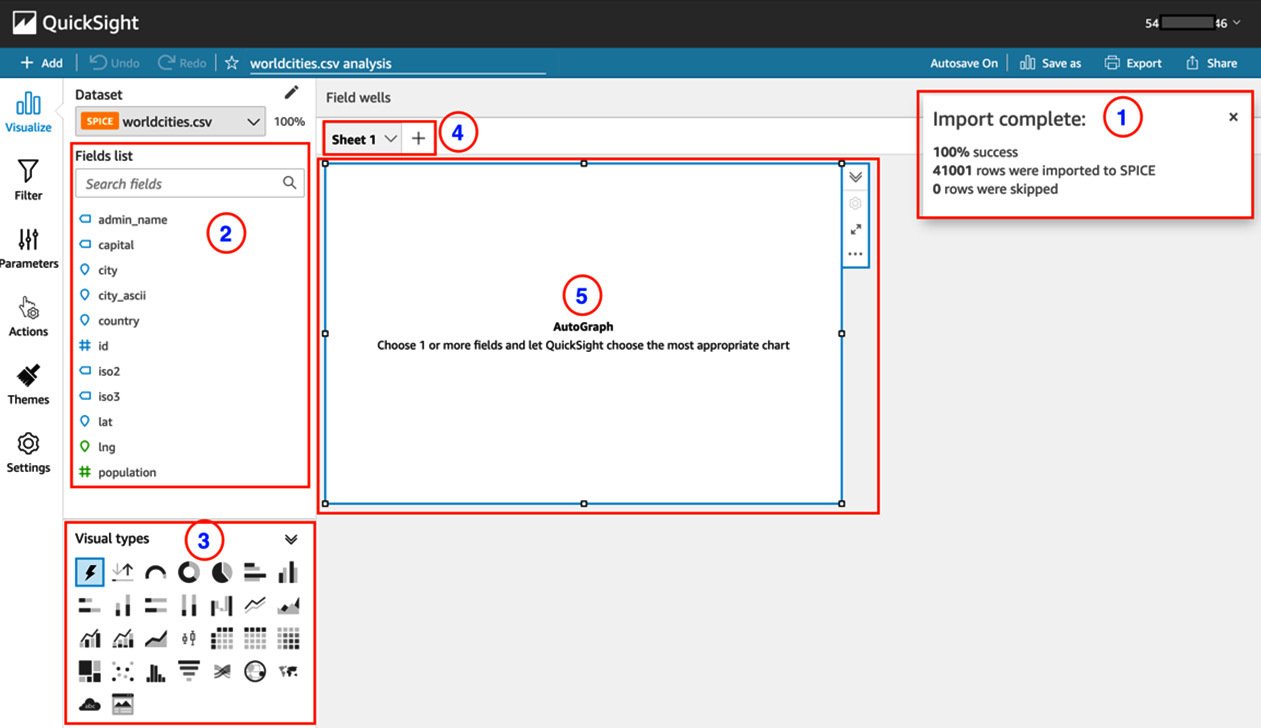Image resolution: width=1261 pixels, height=728 pixels.
Task: Open the Actions pane in sidebar
Action: click(x=28, y=316)
